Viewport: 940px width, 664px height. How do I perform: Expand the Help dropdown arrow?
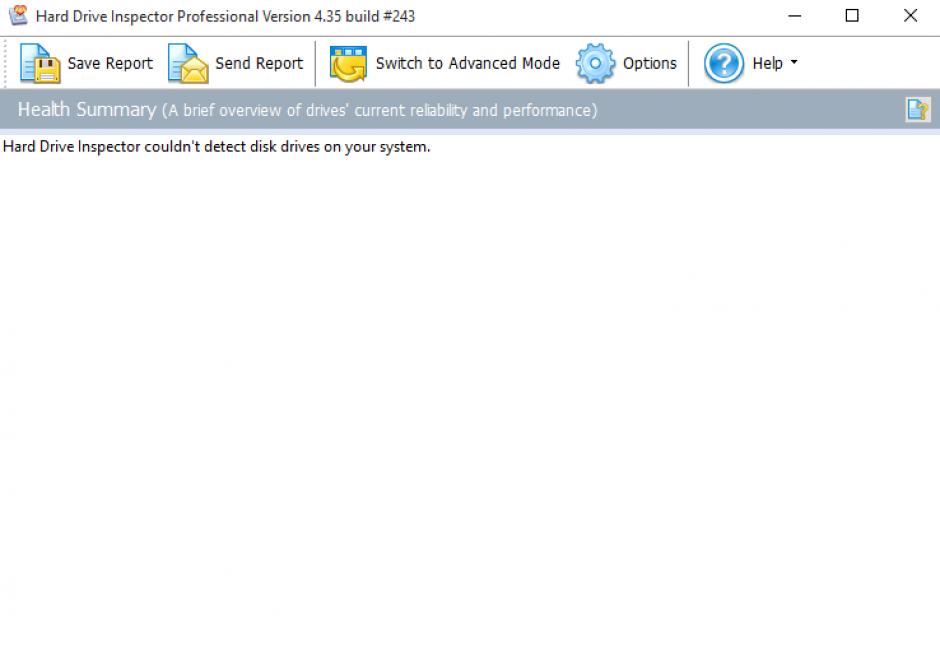(794, 62)
